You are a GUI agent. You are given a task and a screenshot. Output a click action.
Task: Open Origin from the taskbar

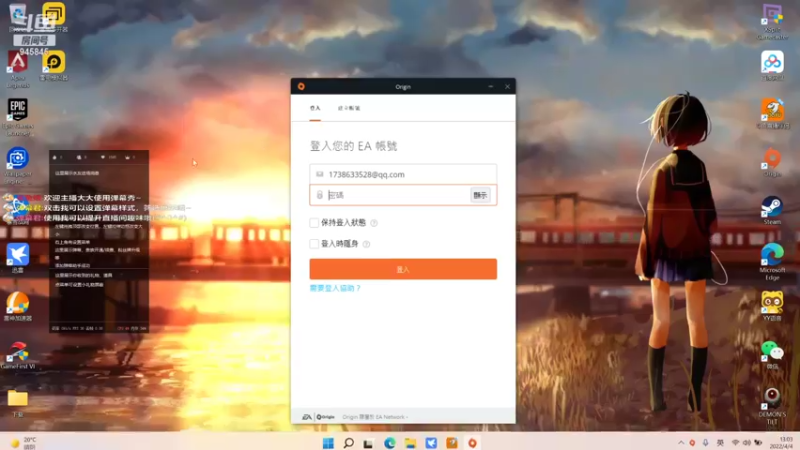[472, 443]
